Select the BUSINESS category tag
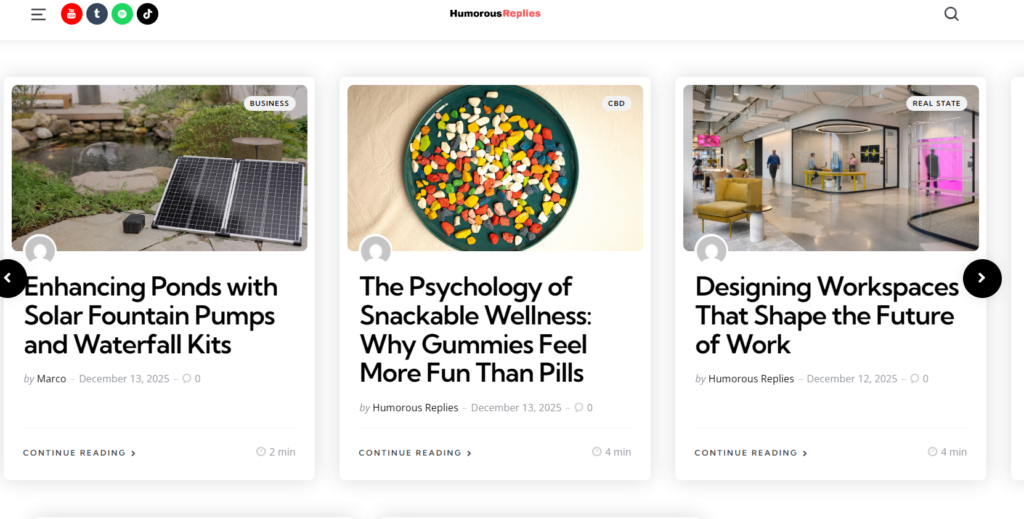1024x519 pixels. coord(269,103)
